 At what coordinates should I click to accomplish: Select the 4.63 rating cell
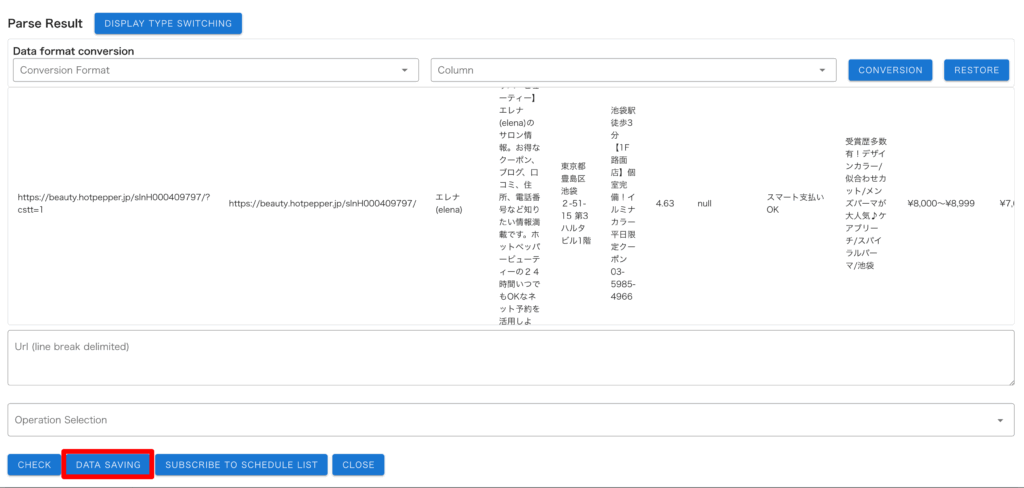(665, 203)
